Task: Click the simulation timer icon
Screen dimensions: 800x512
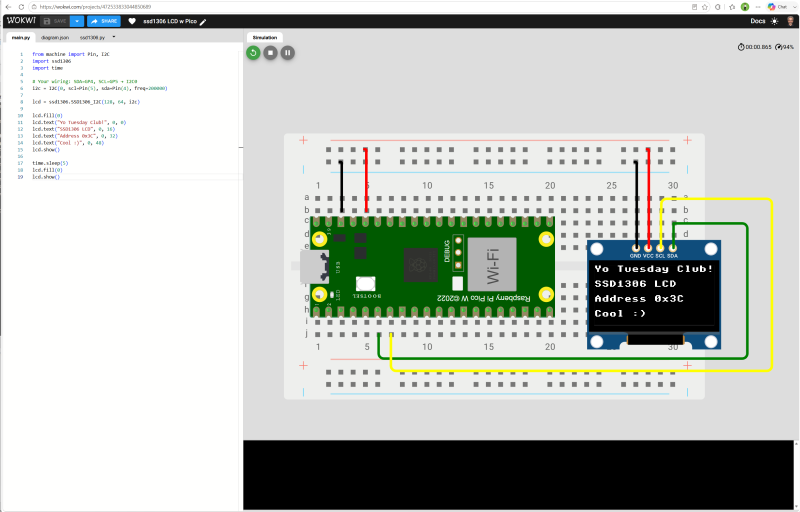Action: click(x=741, y=47)
